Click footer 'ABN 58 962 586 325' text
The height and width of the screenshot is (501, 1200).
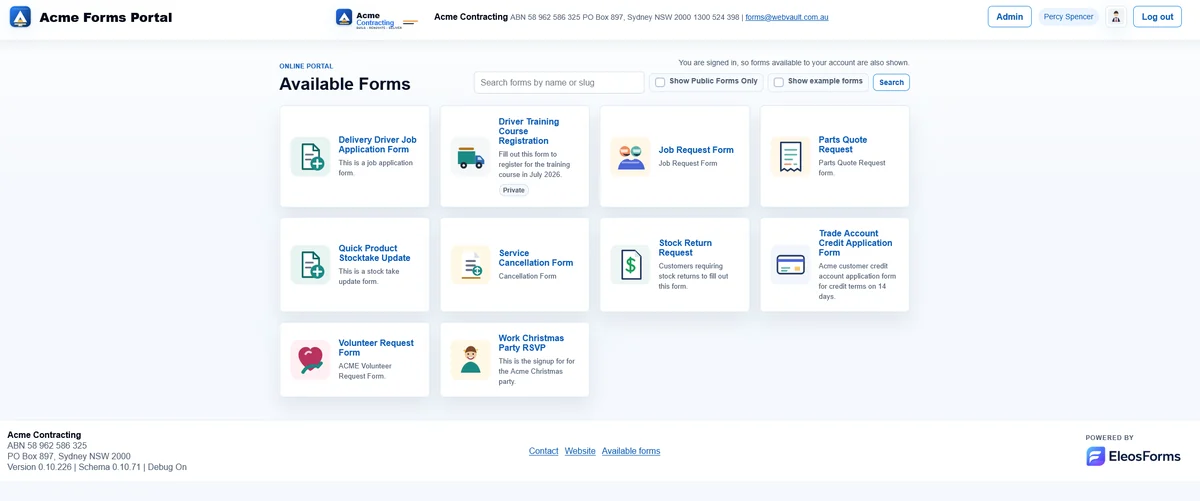tap(47, 446)
